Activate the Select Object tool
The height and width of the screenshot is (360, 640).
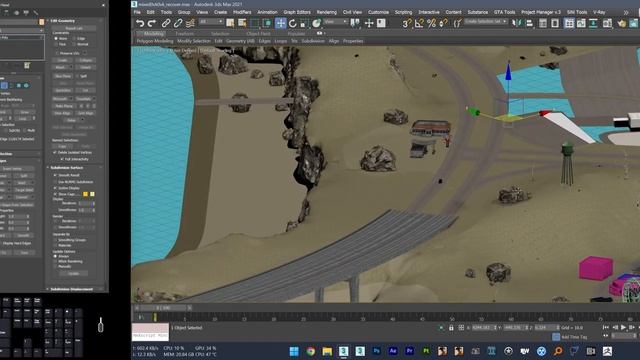click(230, 23)
